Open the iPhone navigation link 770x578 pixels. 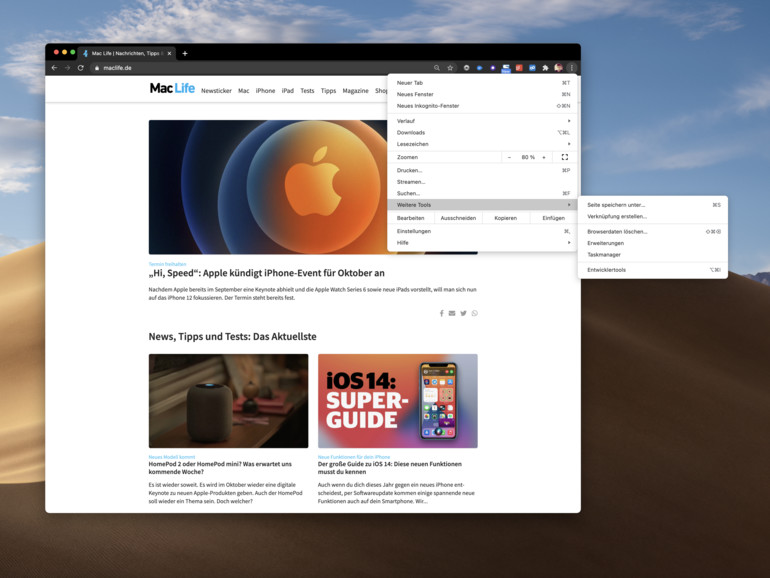tap(265, 91)
